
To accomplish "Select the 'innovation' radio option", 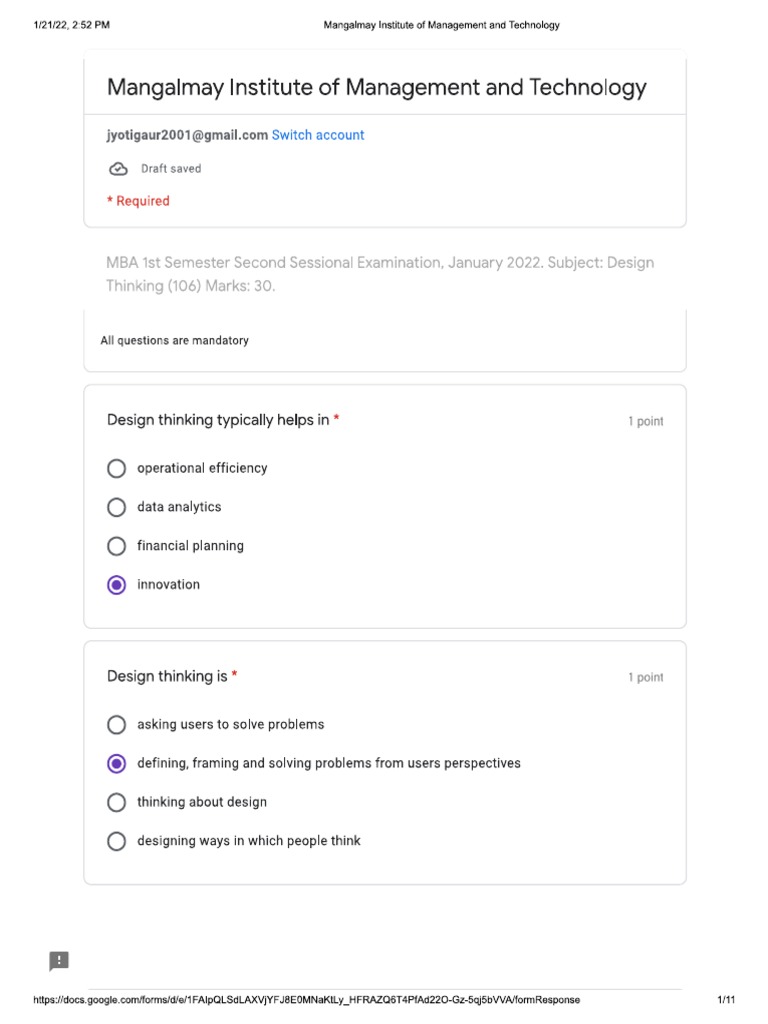I will tap(117, 585).
